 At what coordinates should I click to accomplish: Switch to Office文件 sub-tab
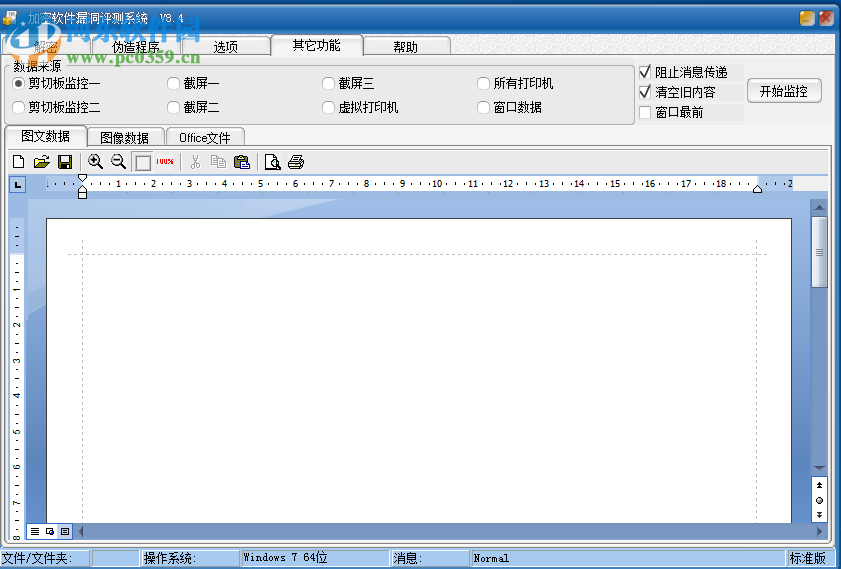[x=205, y=138]
